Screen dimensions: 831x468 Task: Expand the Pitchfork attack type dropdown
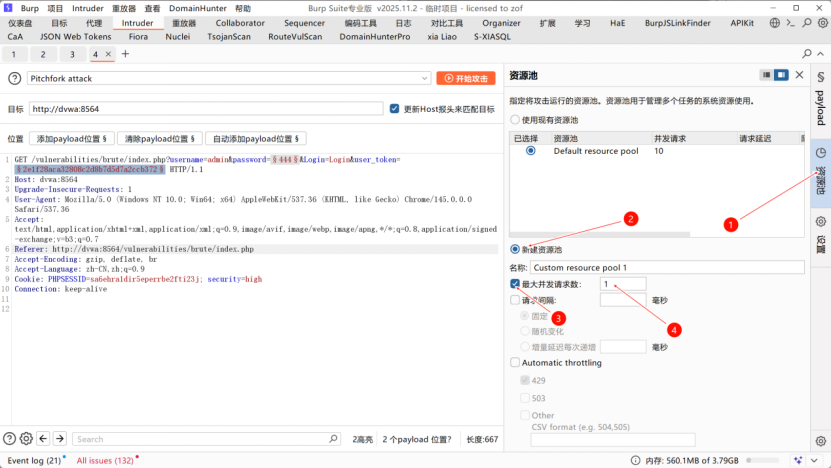425,78
